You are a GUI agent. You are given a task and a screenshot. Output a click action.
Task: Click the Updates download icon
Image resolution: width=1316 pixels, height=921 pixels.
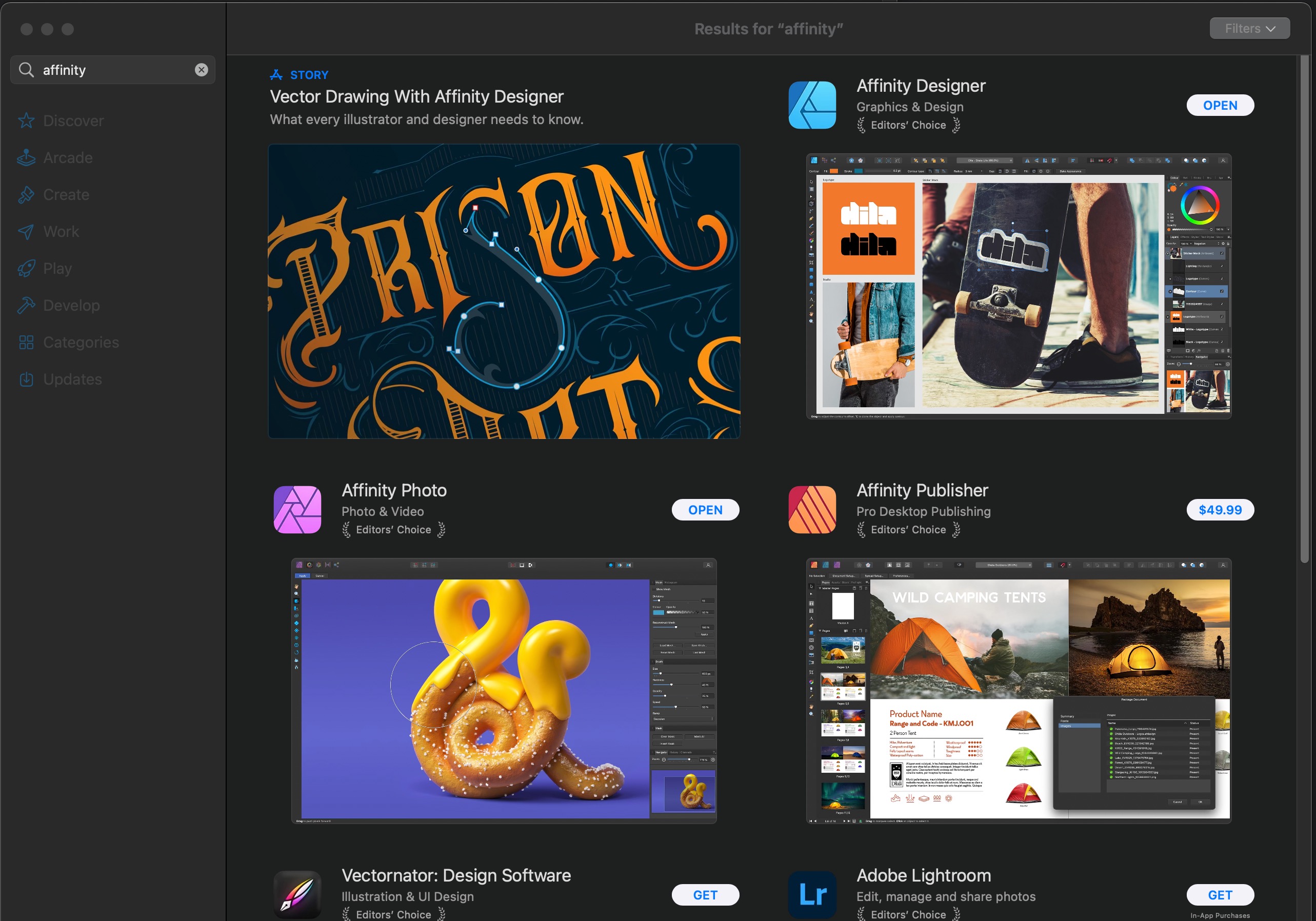pos(26,379)
